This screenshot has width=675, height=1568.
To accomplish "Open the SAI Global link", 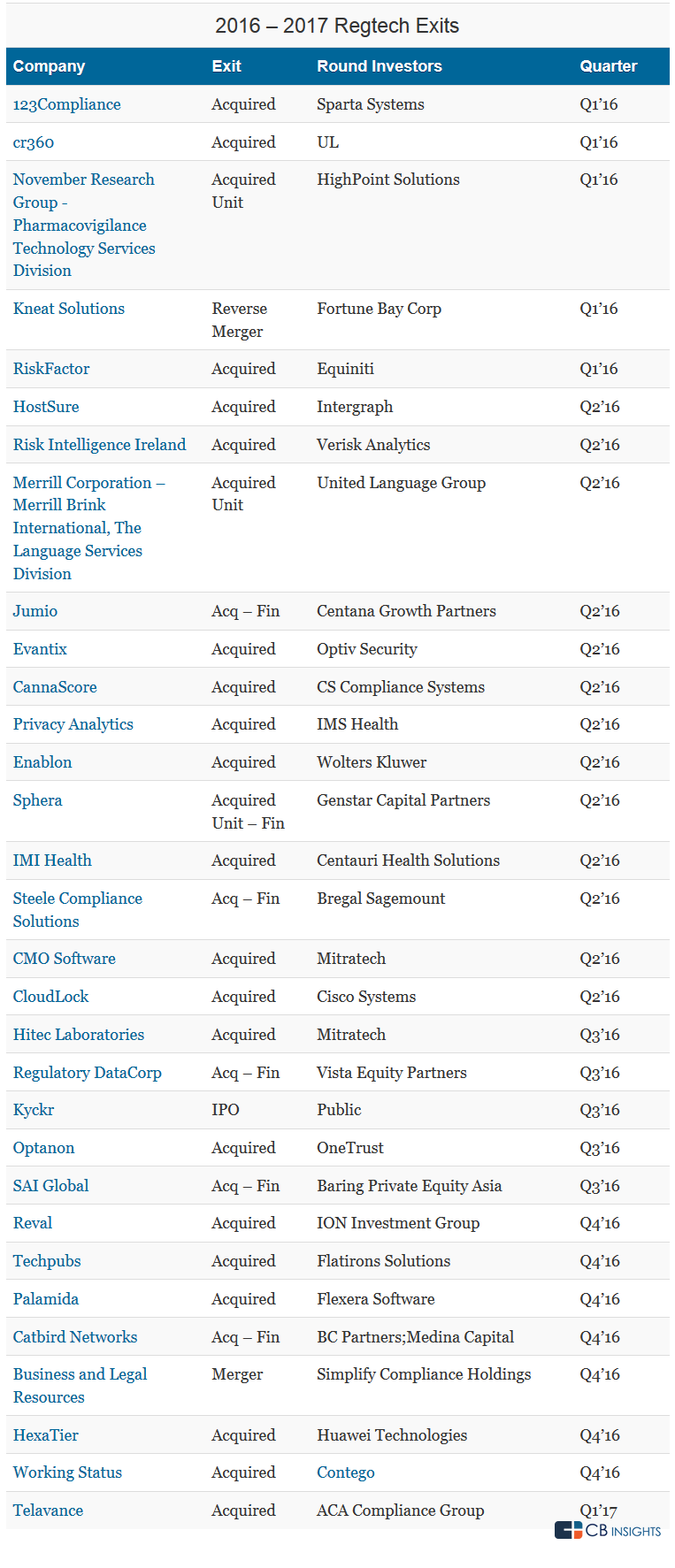I will (50, 1186).
